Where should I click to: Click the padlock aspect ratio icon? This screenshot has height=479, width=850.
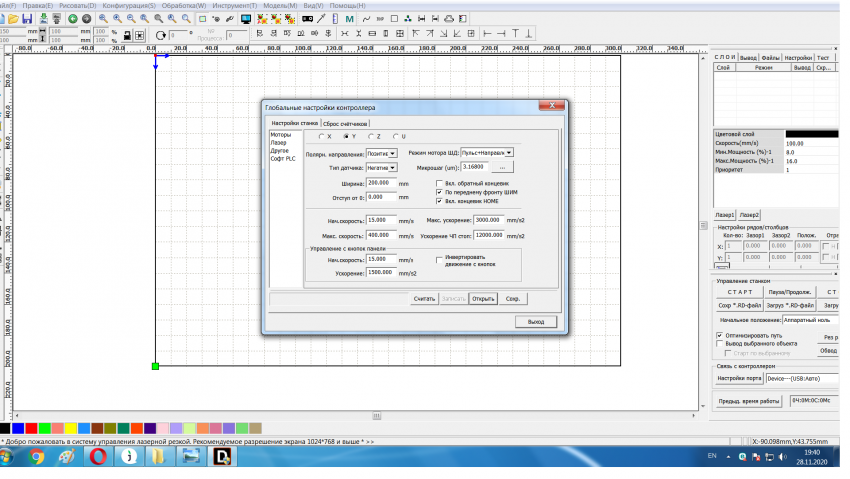tap(128, 35)
